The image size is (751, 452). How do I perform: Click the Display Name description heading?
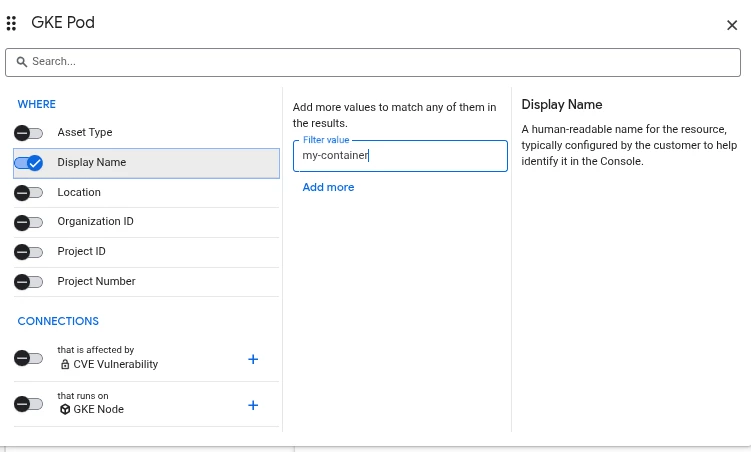tap(562, 104)
